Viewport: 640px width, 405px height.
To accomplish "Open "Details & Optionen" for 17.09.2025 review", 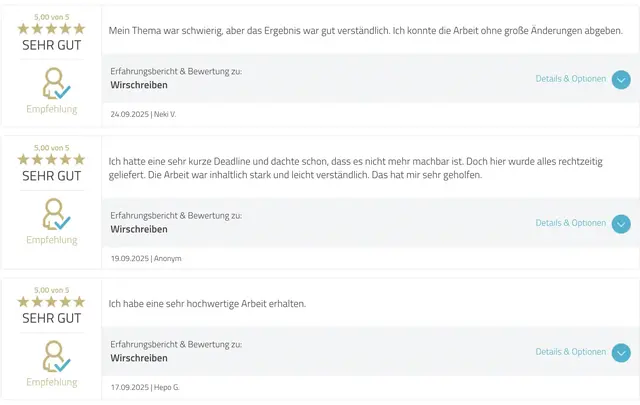I will [x=570, y=352].
